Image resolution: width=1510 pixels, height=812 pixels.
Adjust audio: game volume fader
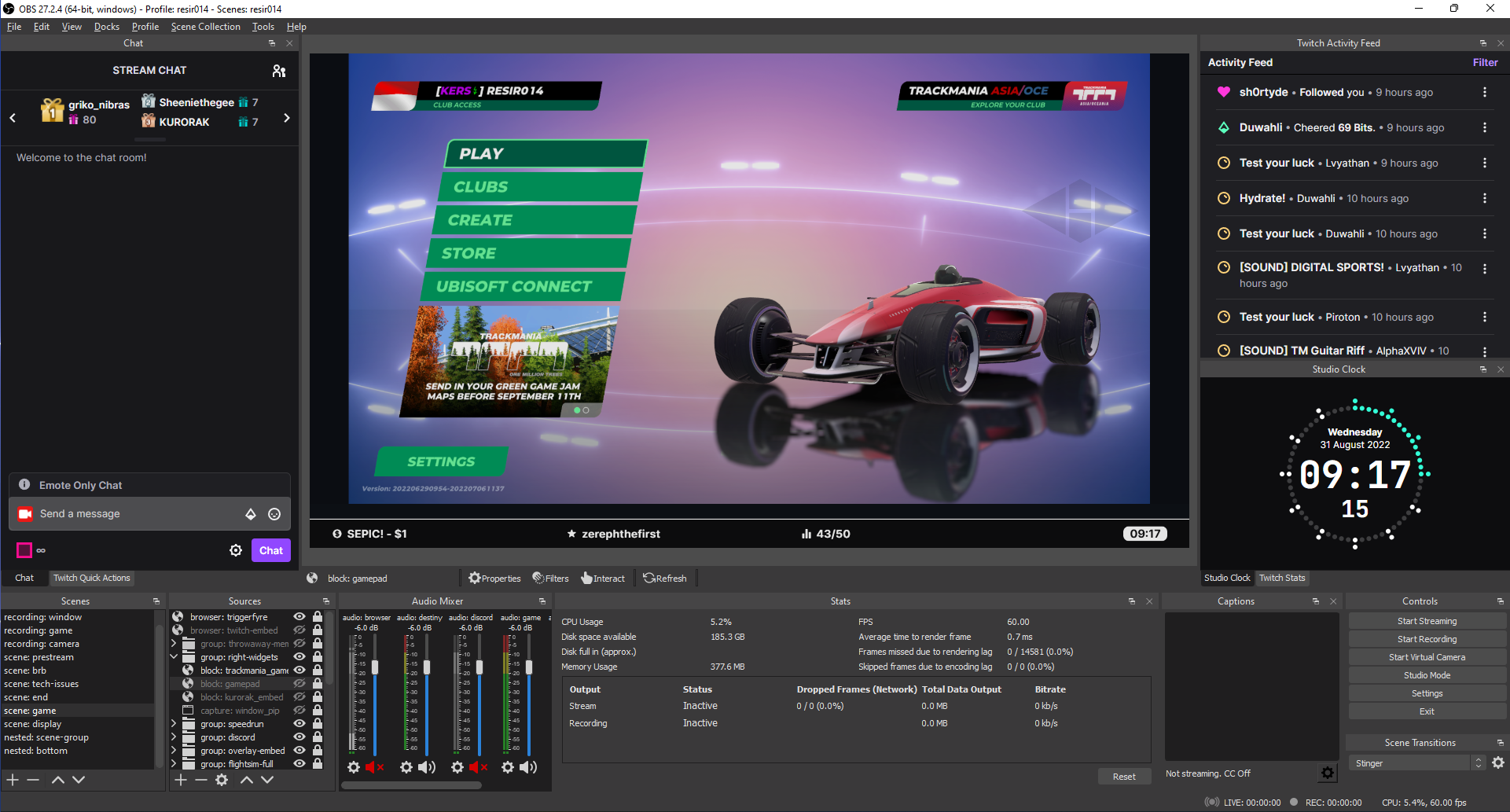point(529,667)
